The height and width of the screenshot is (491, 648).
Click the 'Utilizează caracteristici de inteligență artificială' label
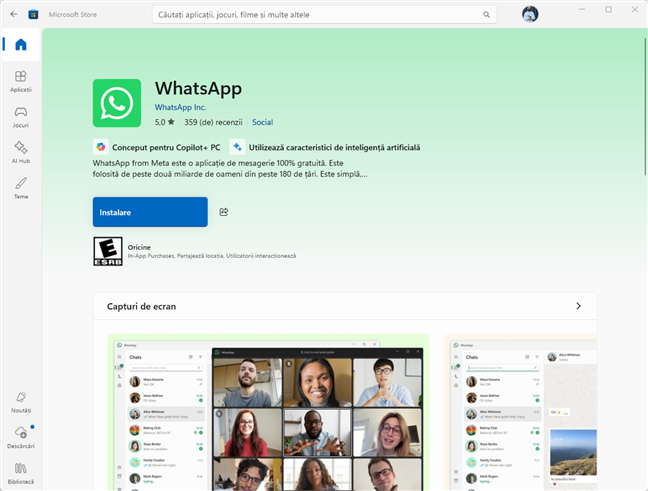click(334, 147)
